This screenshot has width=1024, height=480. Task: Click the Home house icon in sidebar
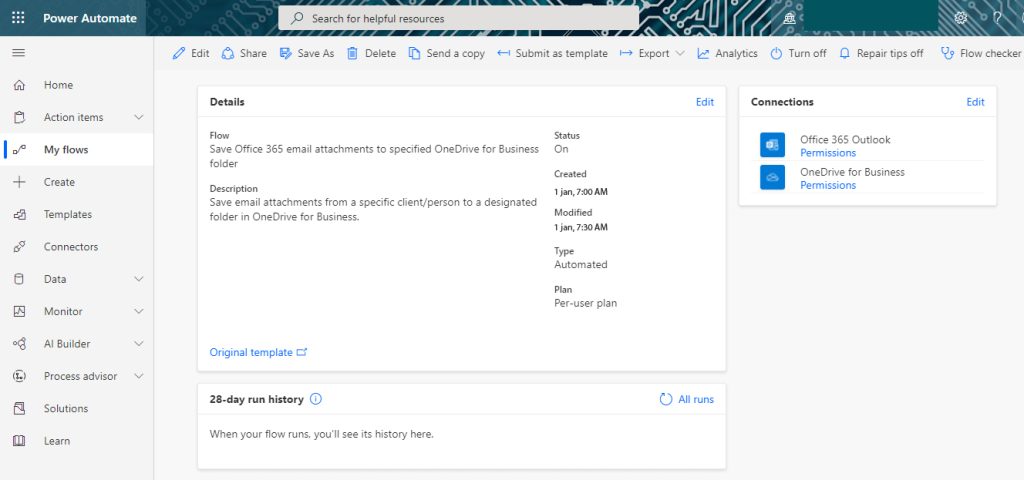pyautogui.click(x=20, y=85)
